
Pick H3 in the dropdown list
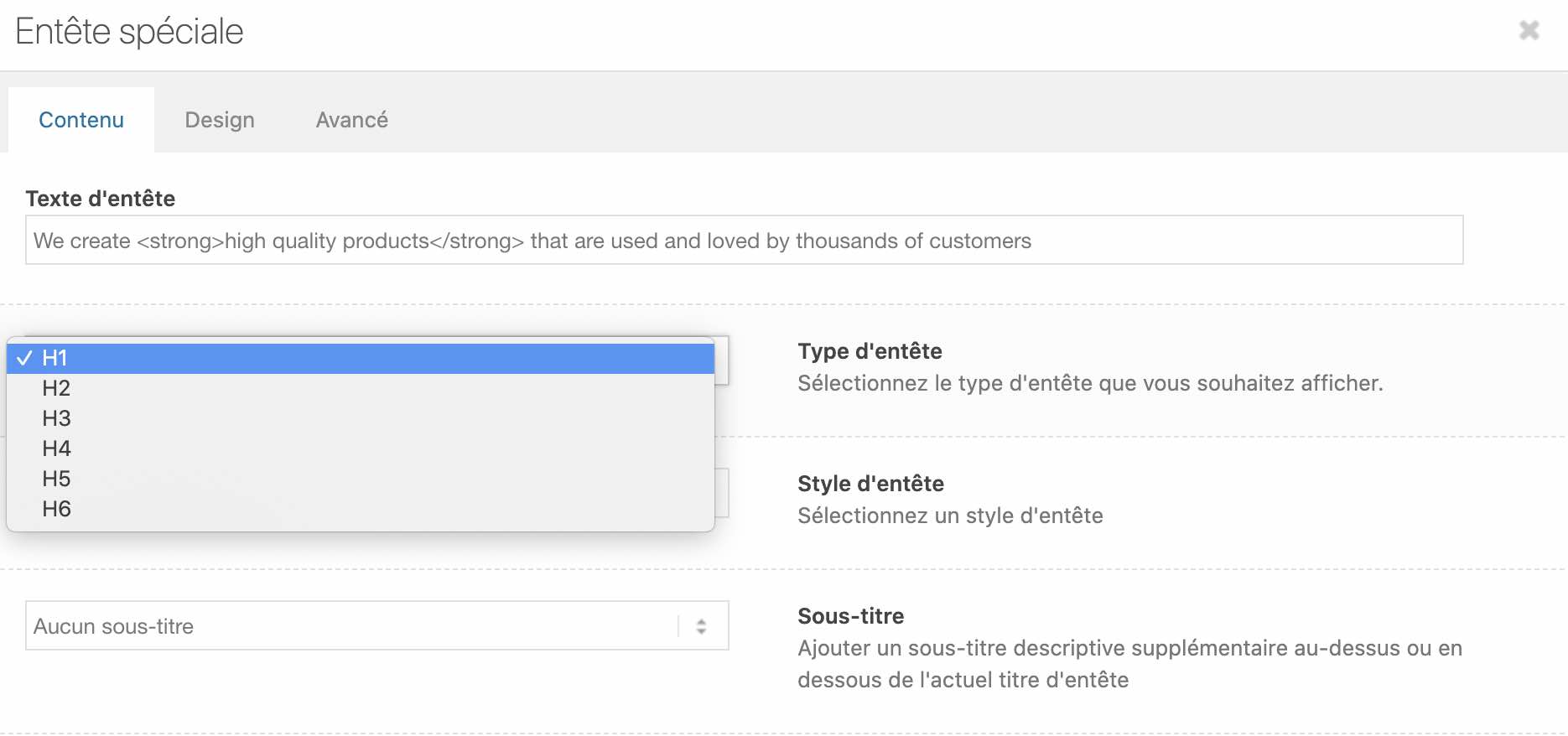pos(361,418)
